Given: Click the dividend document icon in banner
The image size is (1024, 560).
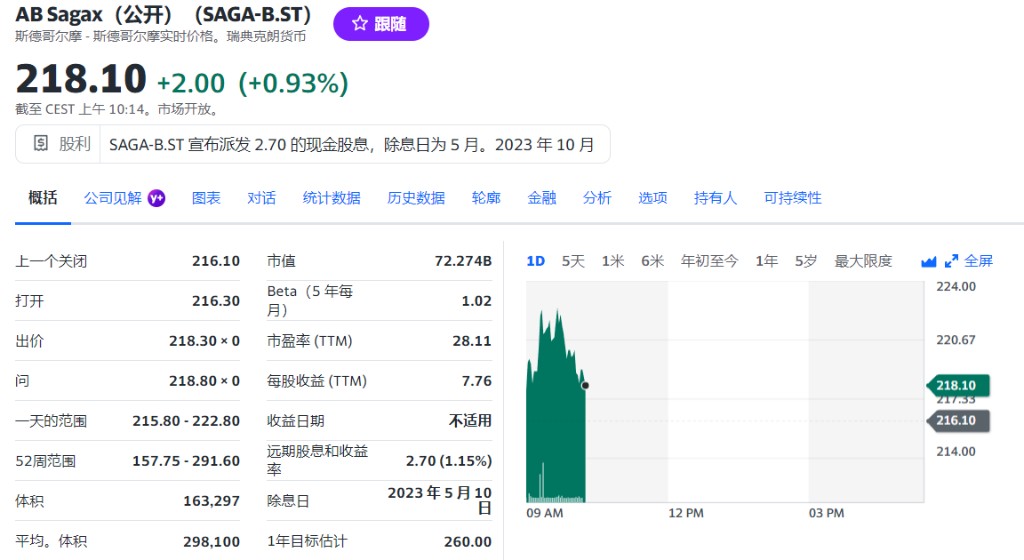Looking at the screenshot, I should pyautogui.click(x=40, y=144).
